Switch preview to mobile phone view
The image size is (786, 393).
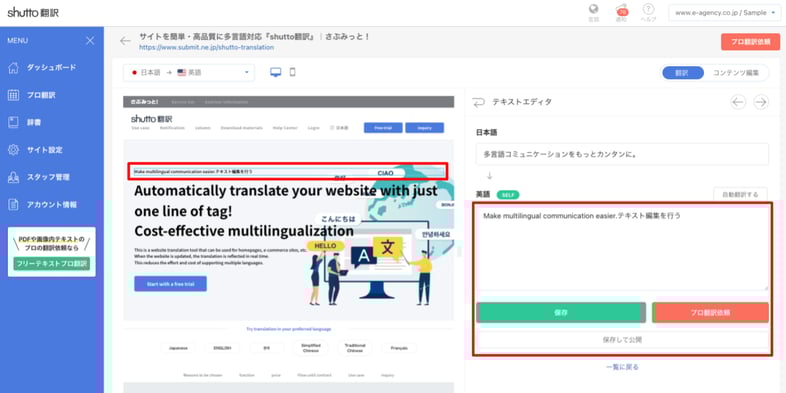[x=293, y=72]
